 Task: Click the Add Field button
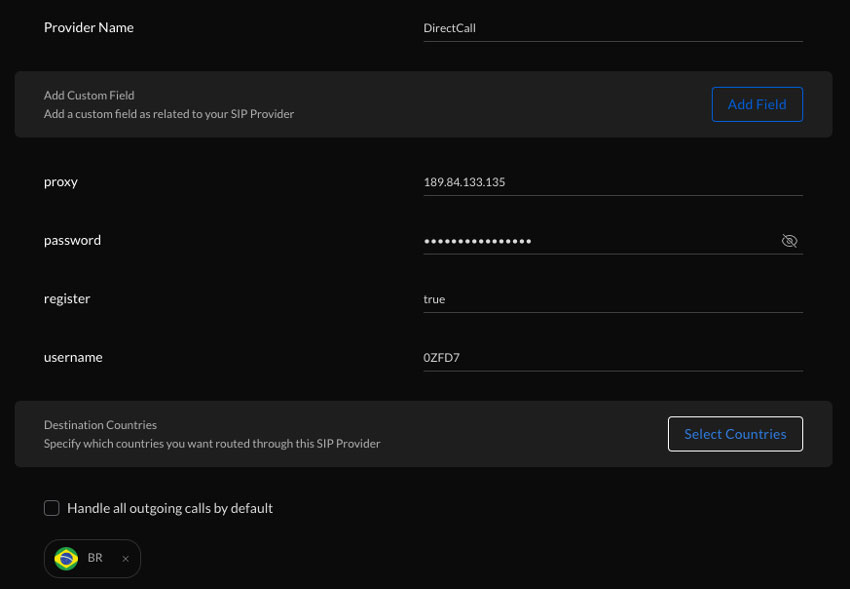click(757, 105)
